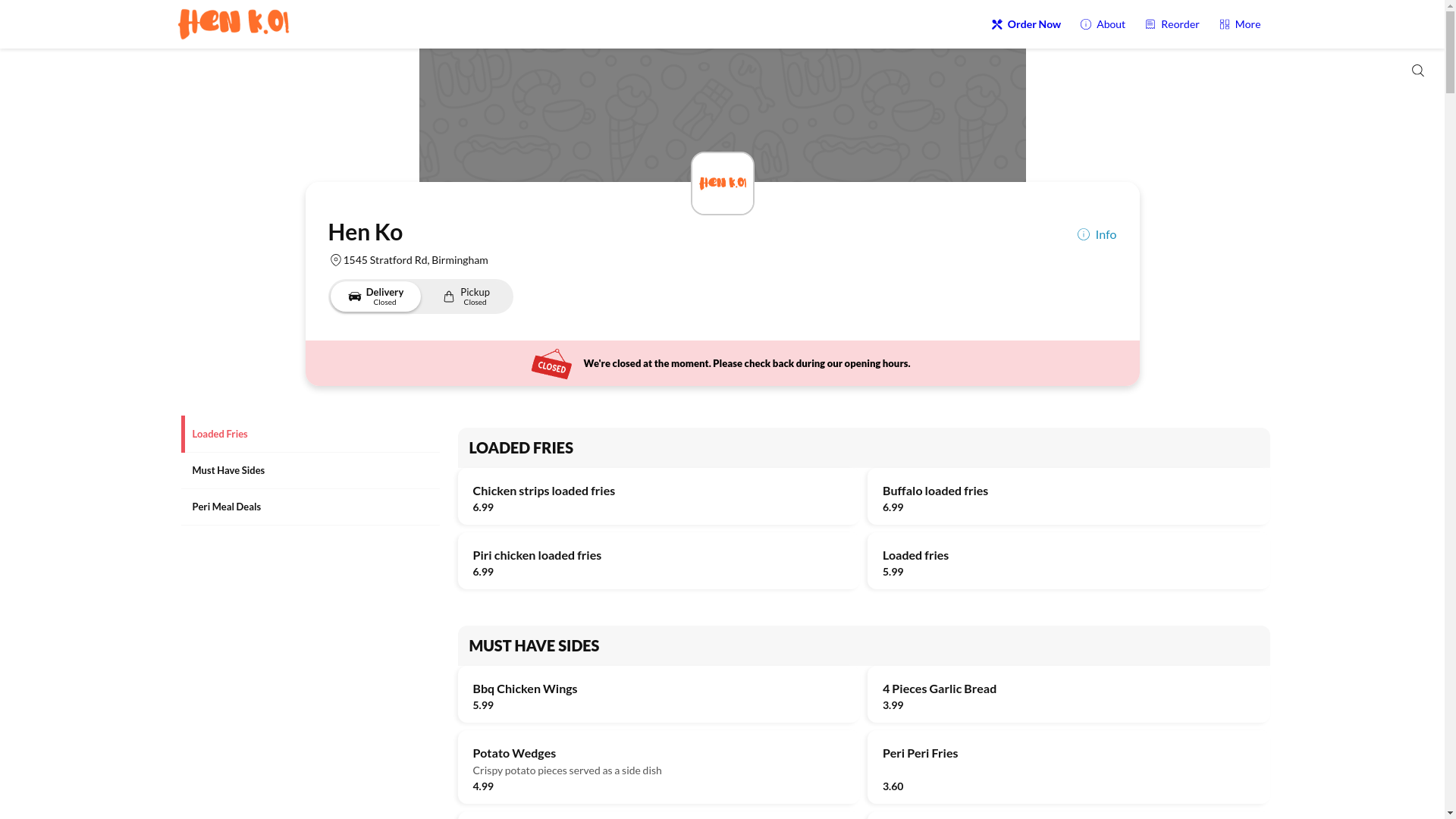This screenshot has width=1456, height=819.
Task: Click the 1545 Stratford Rd address text
Action: click(x=416, y=260)
